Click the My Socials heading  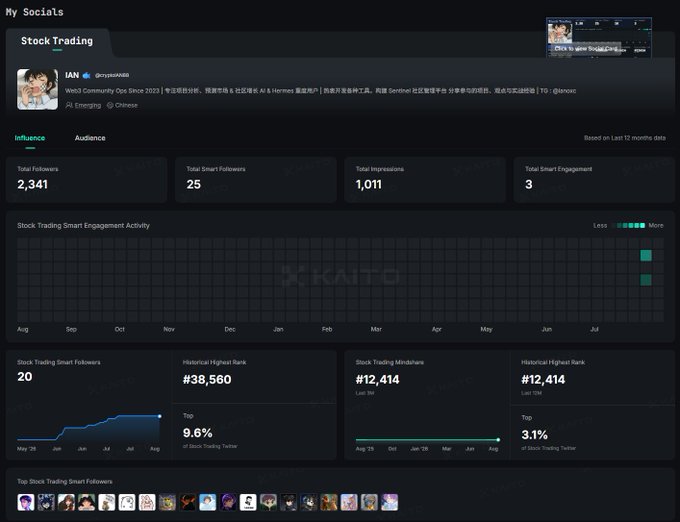tap(35, 12)
